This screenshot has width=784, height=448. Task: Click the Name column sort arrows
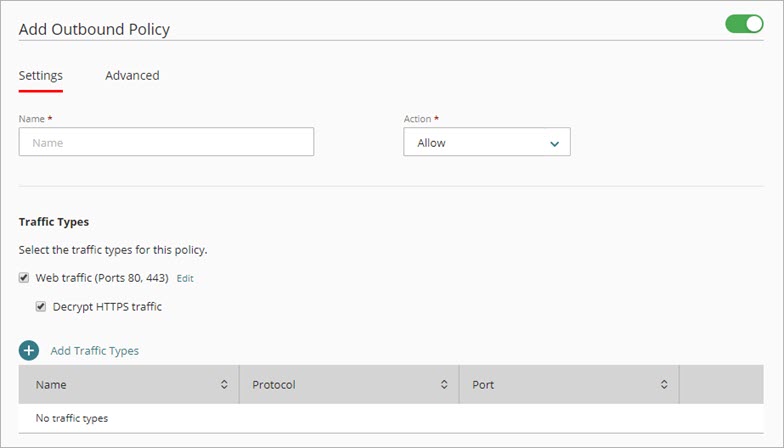(224, 385)
